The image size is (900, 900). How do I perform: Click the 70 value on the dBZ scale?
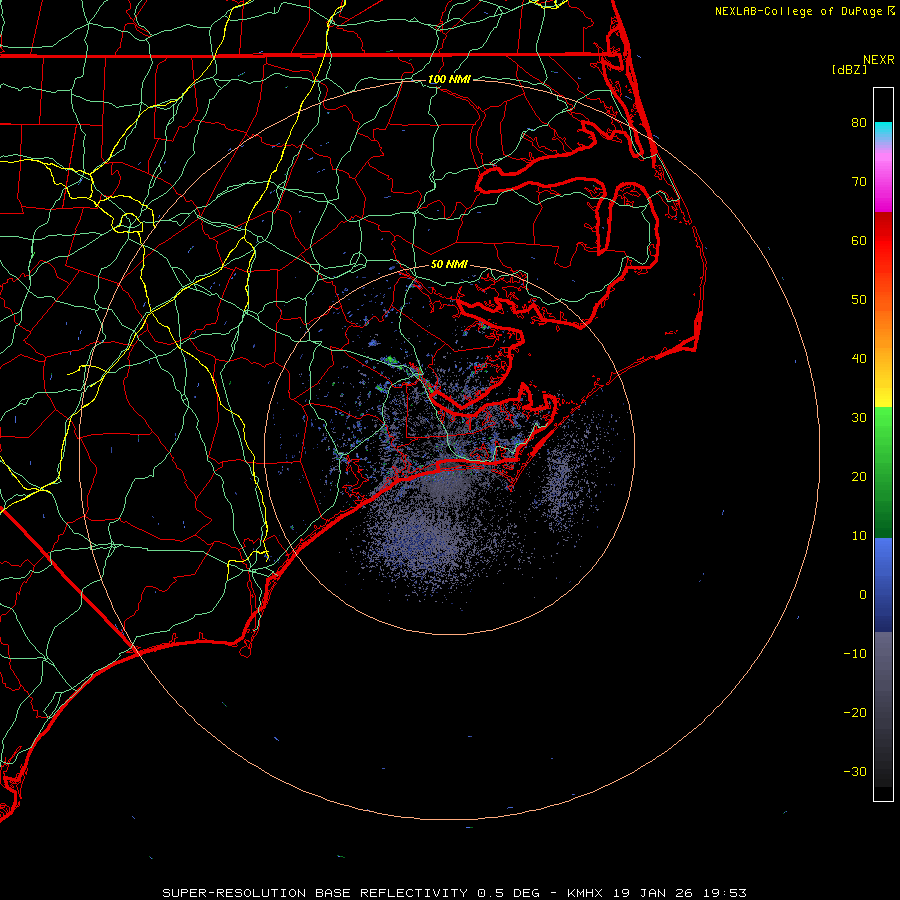(x=859, y=182)
